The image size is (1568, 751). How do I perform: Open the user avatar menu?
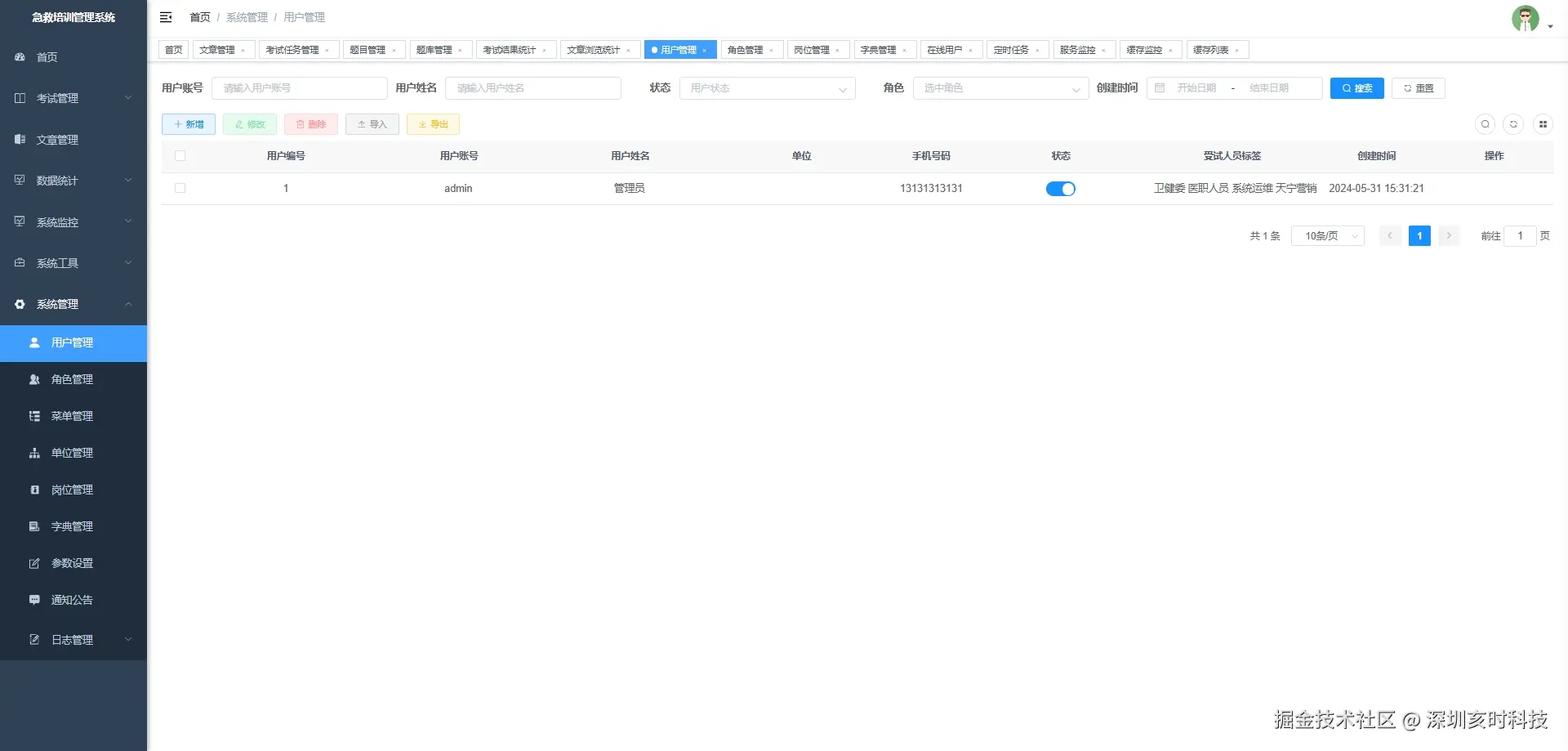pos(1531,19)
